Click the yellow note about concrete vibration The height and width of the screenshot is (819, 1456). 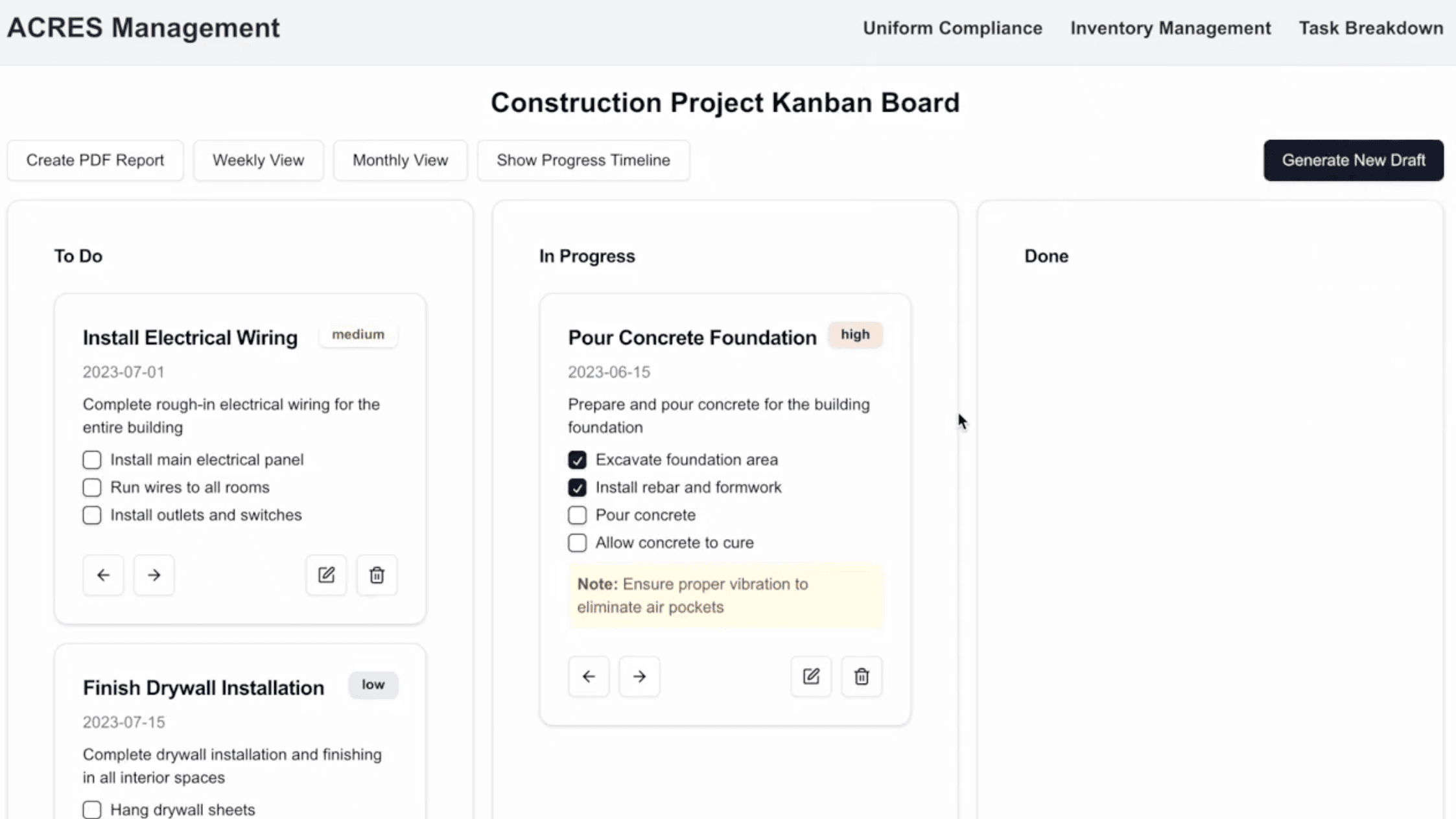click(725, 595)
